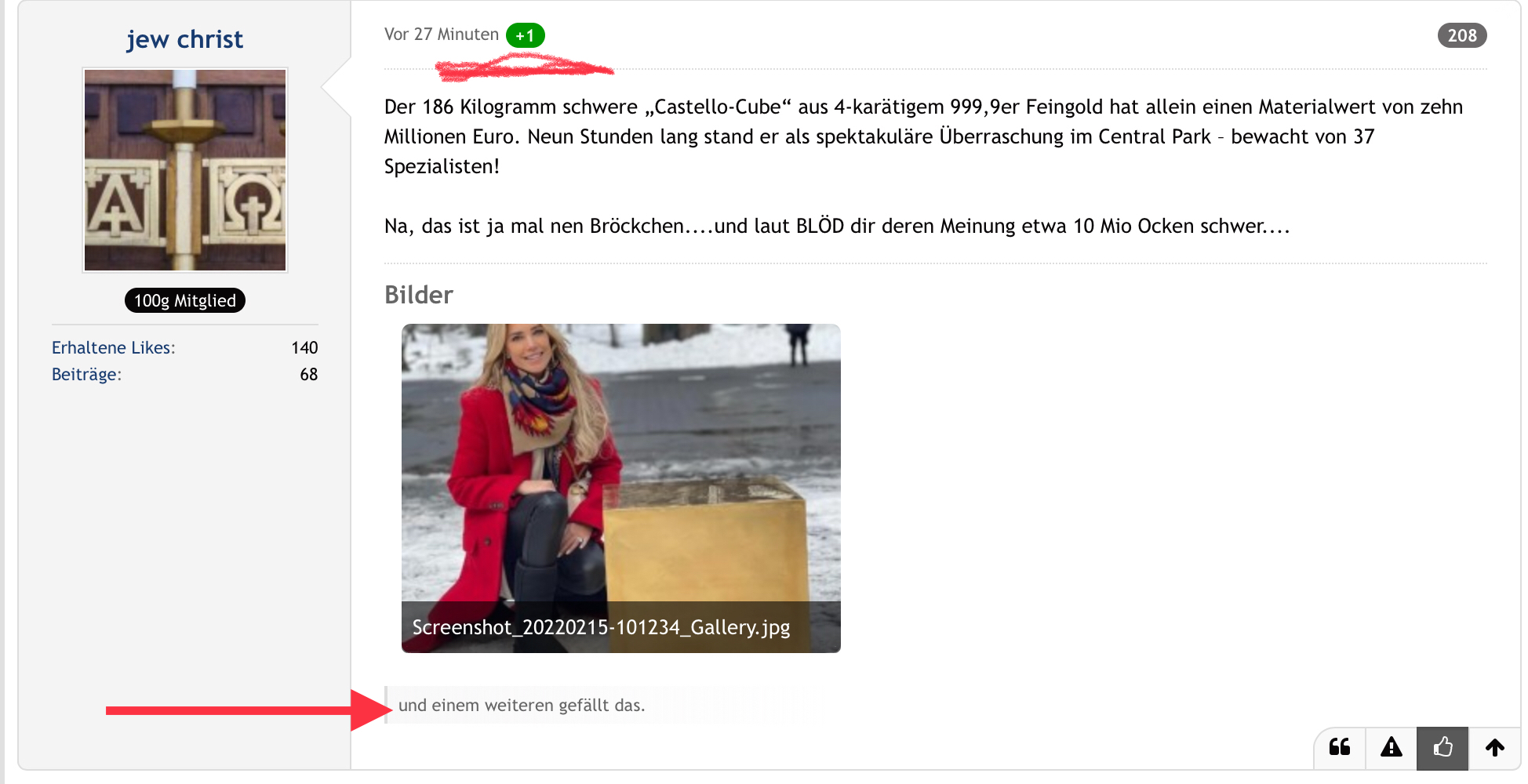Open the green +1 likes badge
The height and width of the screenshot is (784, 1528).
pyautogui.click(x=526, y=35)
